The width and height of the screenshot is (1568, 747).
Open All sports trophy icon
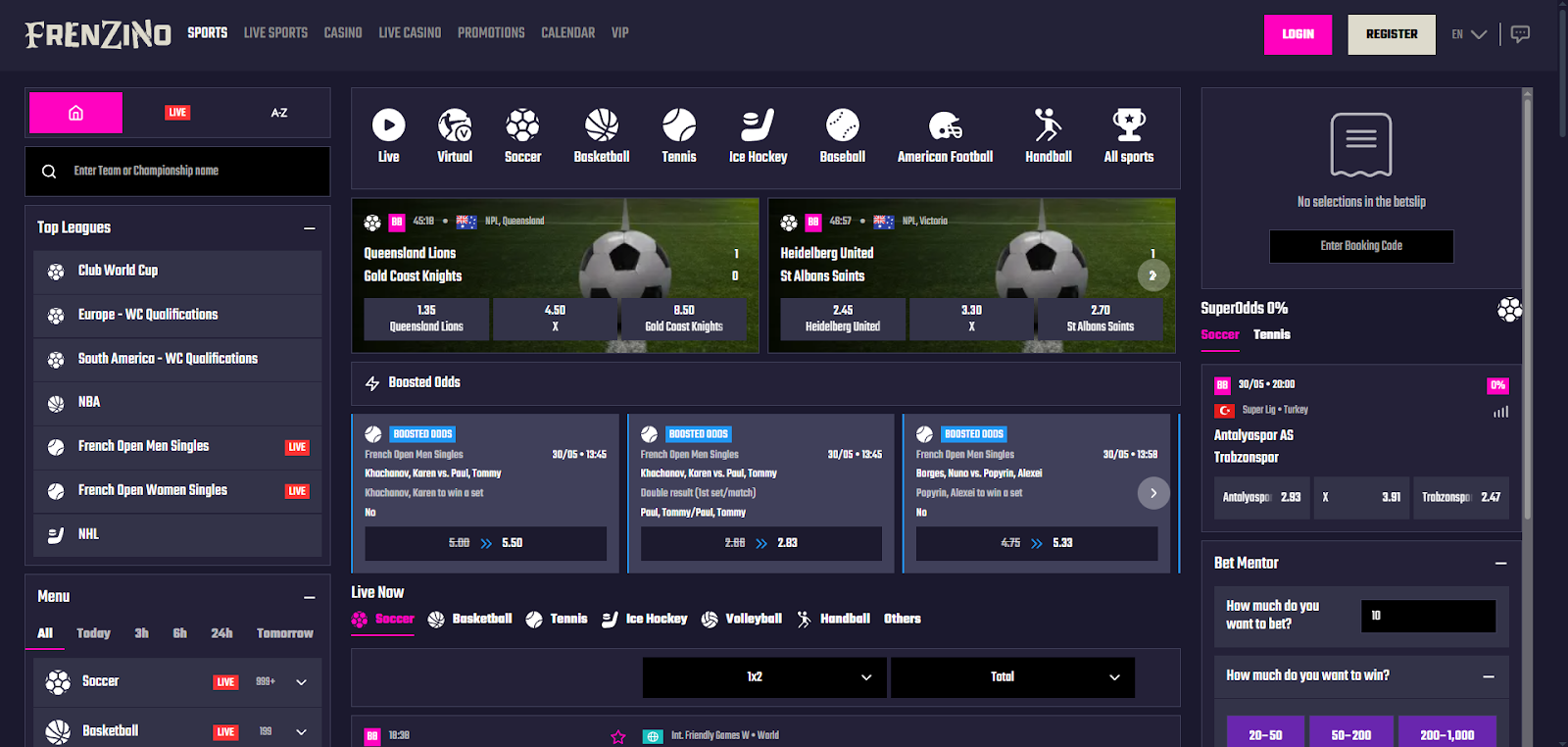[x=1129, y=124]
